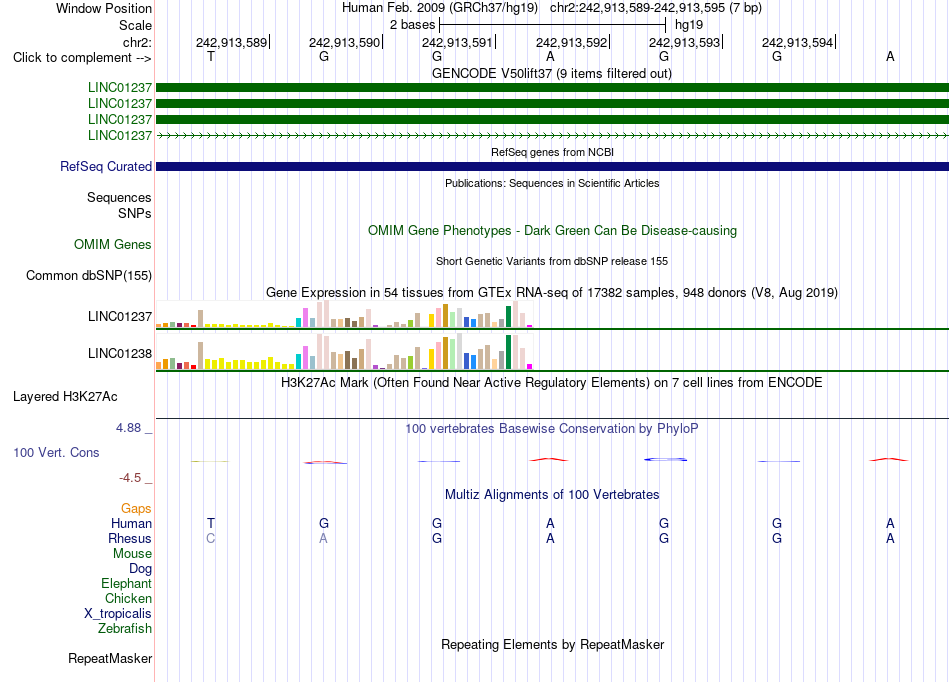Click the 'Click to complement -->' label
This screenshot has height=682, width=950.
click(x=82, y=58)
